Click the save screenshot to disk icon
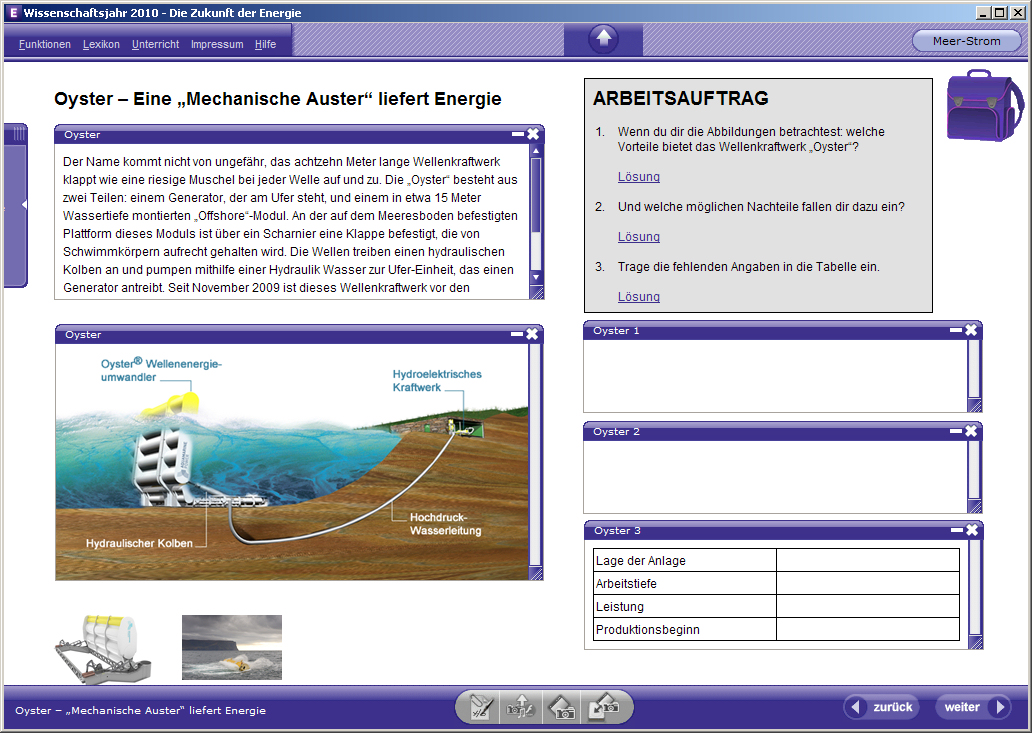 pos(604,708)
